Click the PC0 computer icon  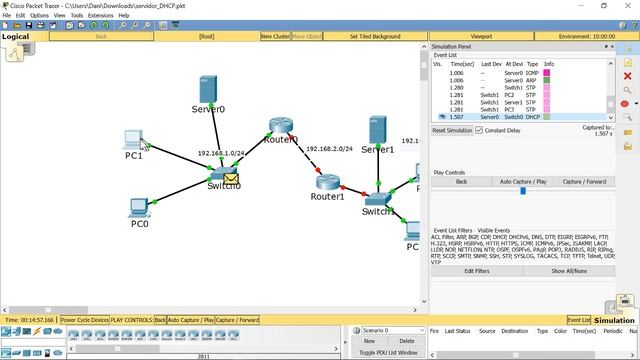139,207
